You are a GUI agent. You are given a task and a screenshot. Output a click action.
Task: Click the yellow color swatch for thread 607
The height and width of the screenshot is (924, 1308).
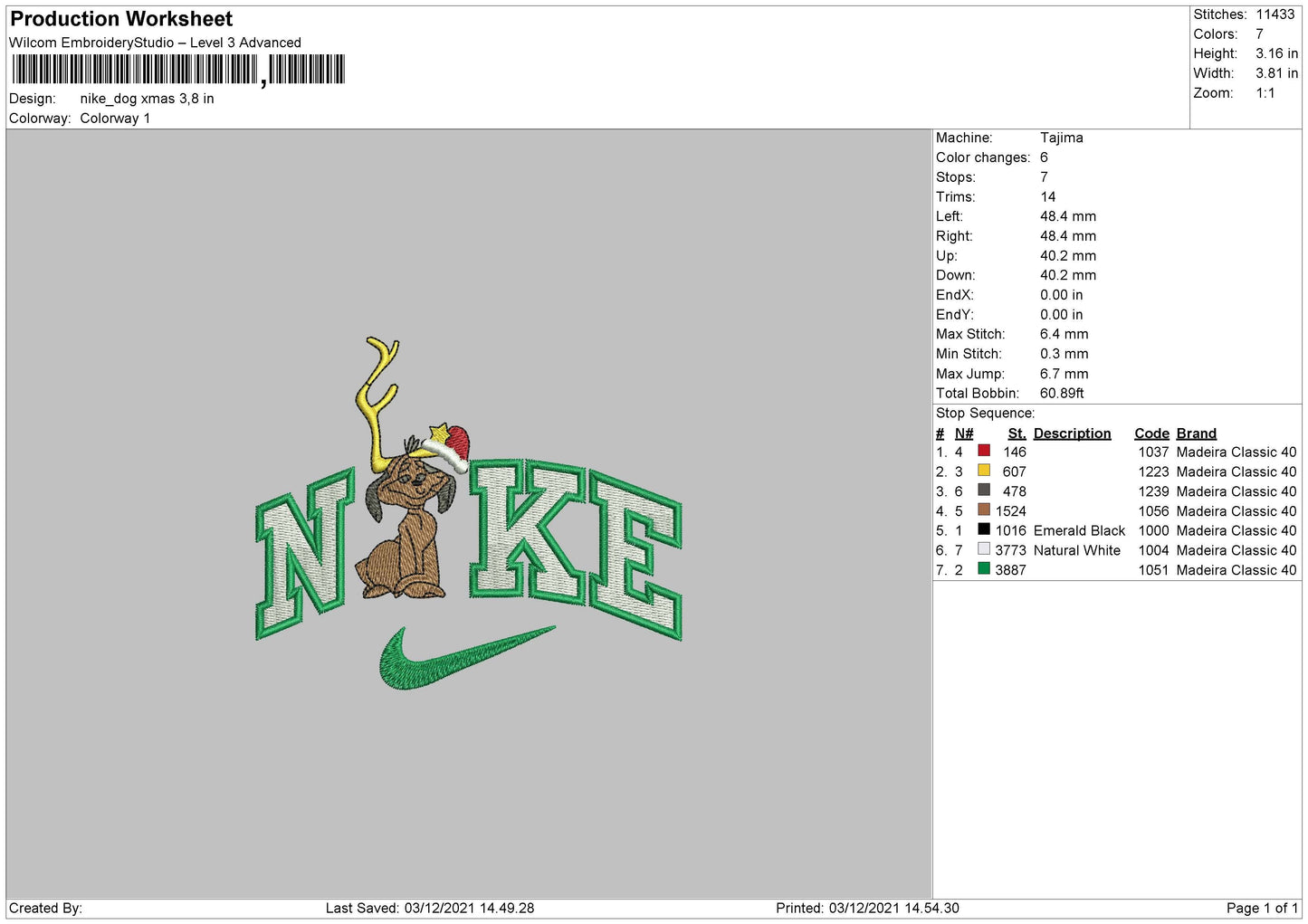[x=984, y=471]
